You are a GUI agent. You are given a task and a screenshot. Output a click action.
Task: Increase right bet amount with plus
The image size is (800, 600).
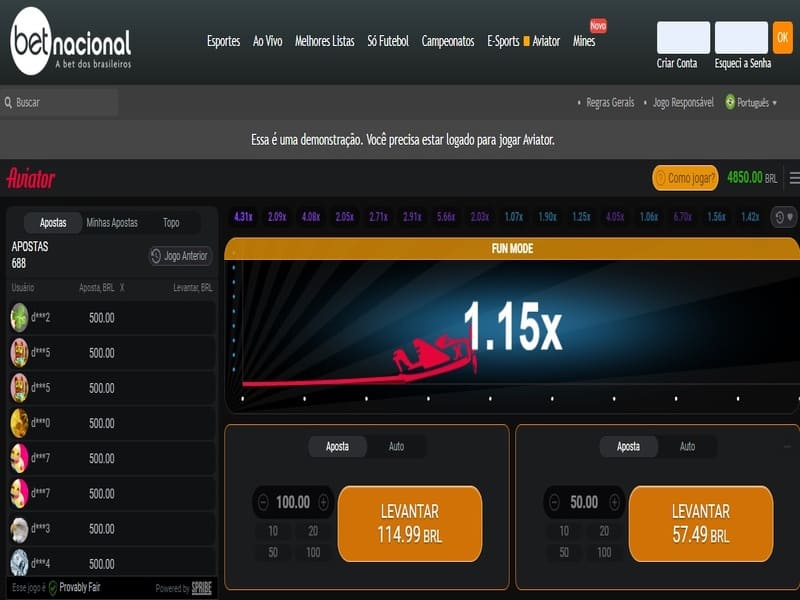point(614,502)
